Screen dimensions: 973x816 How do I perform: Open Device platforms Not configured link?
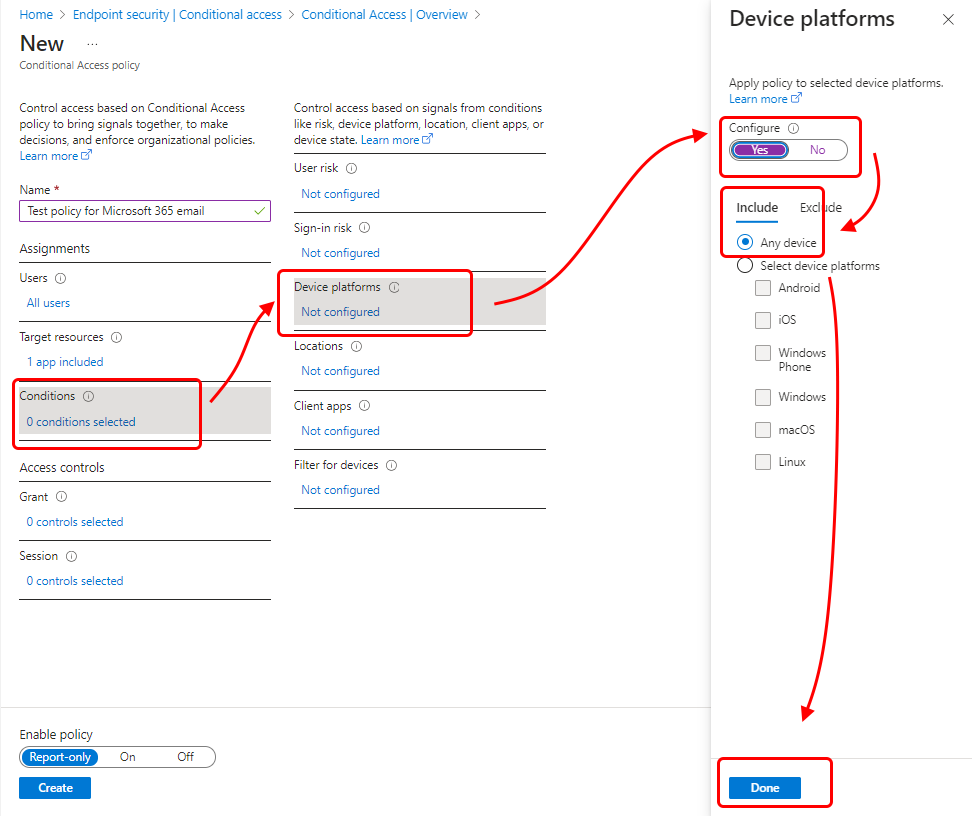coord(340,312)
